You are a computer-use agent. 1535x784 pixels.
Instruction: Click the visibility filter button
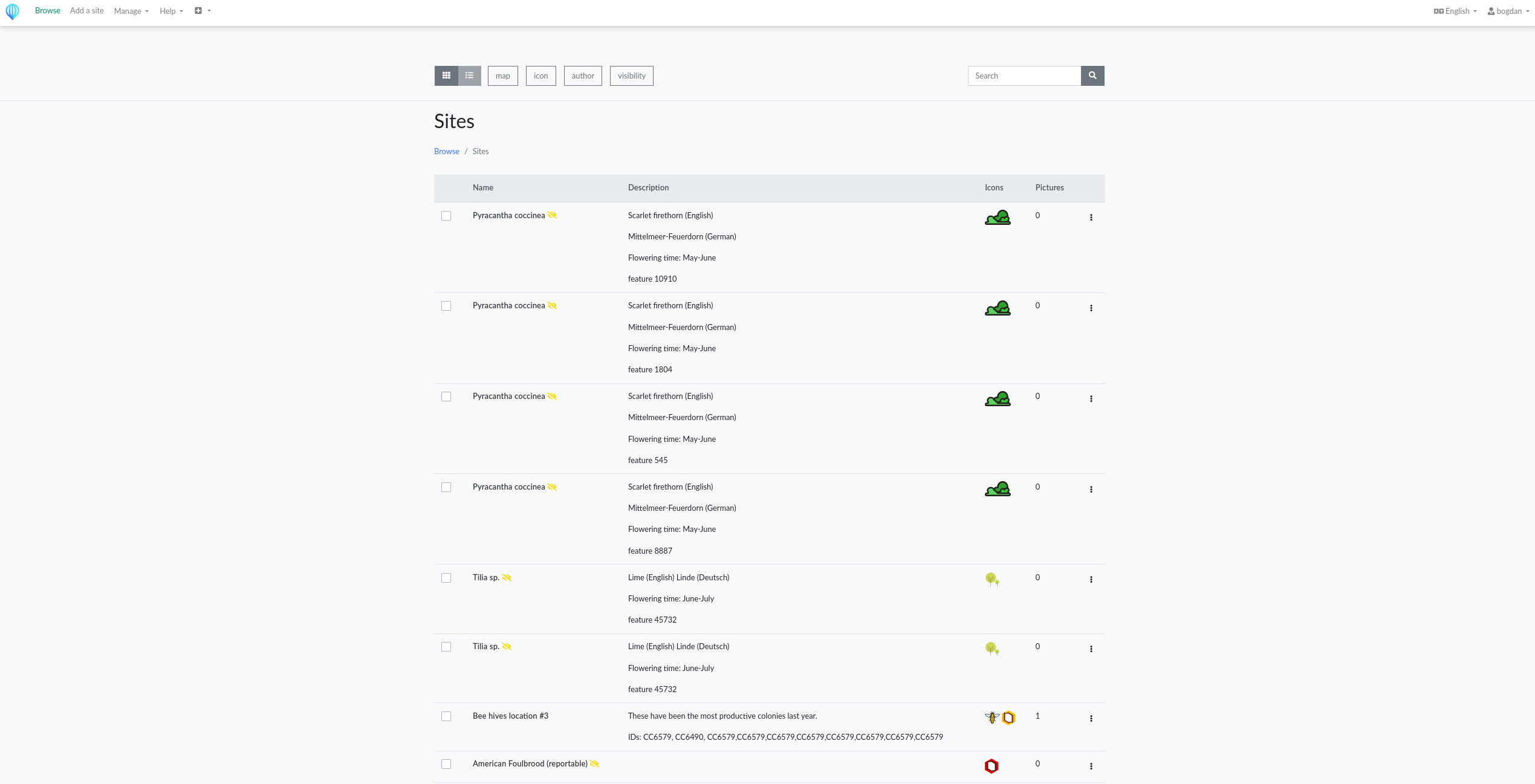631,76
